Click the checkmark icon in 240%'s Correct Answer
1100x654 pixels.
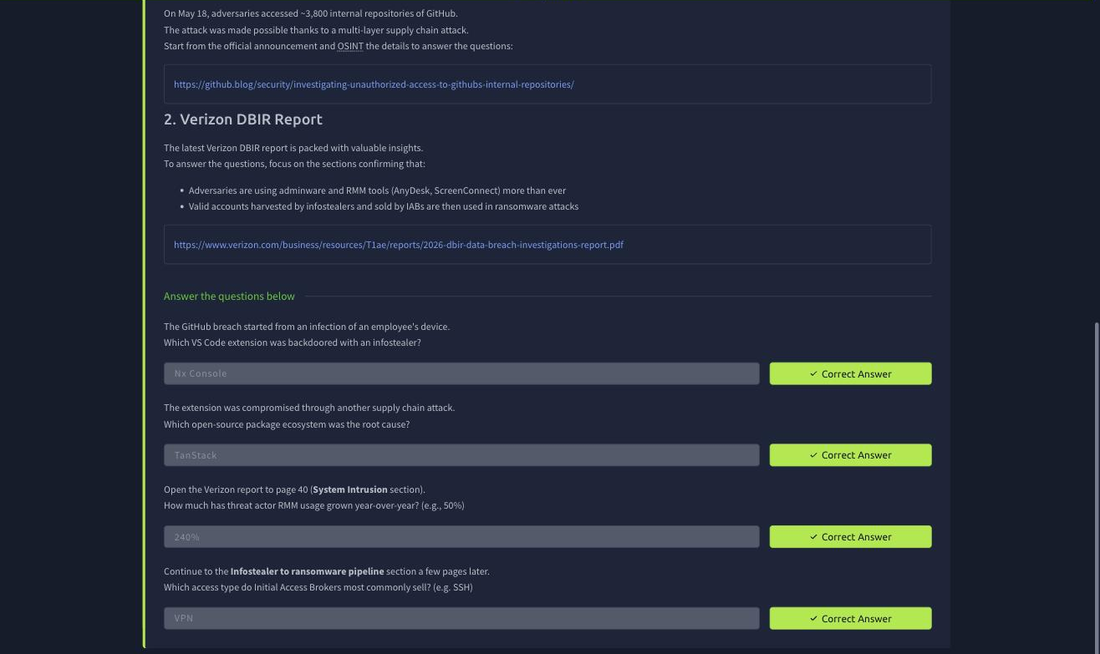coord(813,537)
